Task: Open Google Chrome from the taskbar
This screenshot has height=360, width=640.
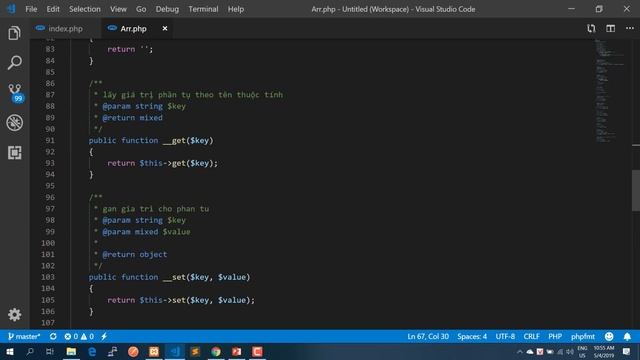Action: pos(216,351)
